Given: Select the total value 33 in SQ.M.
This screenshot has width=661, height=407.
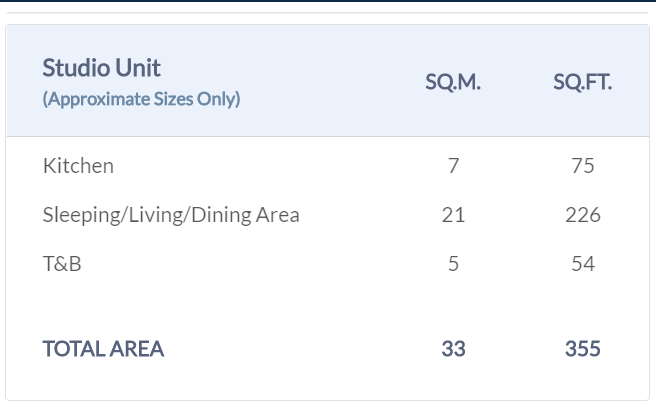Looking at the screenshot, I should coord(453,349).
